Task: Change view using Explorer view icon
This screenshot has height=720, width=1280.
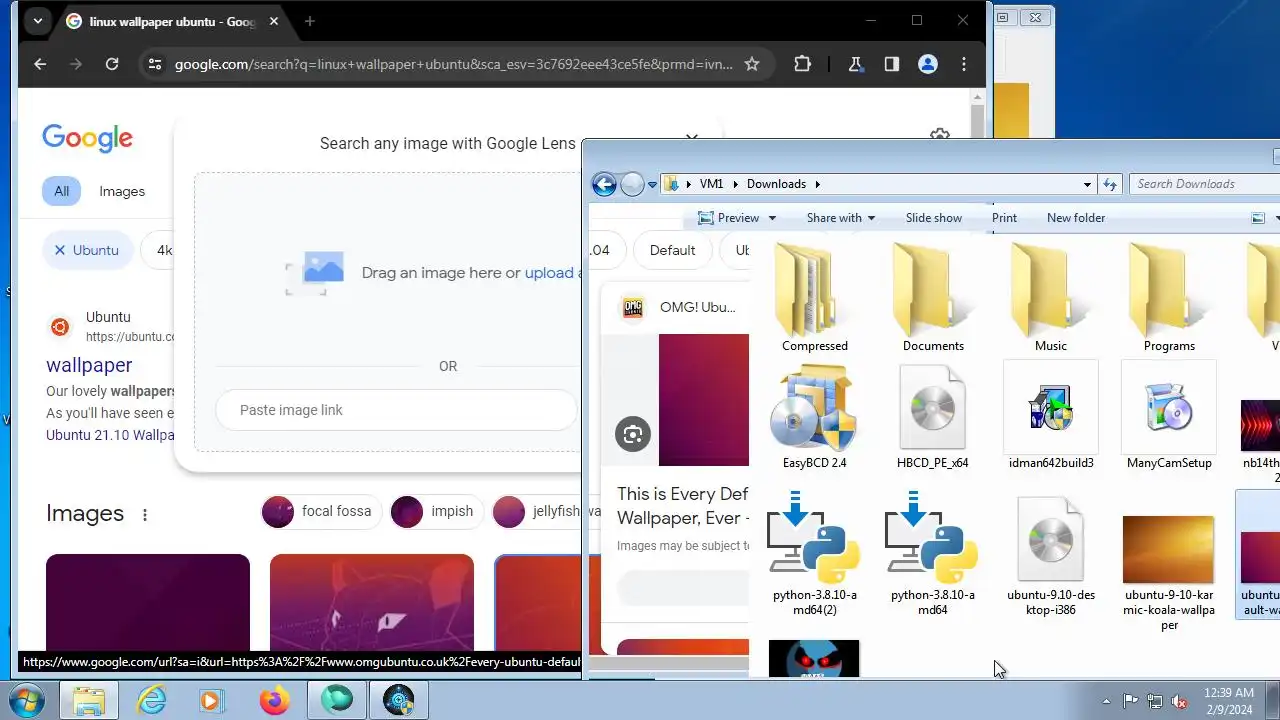Action: coord(1259,218)
